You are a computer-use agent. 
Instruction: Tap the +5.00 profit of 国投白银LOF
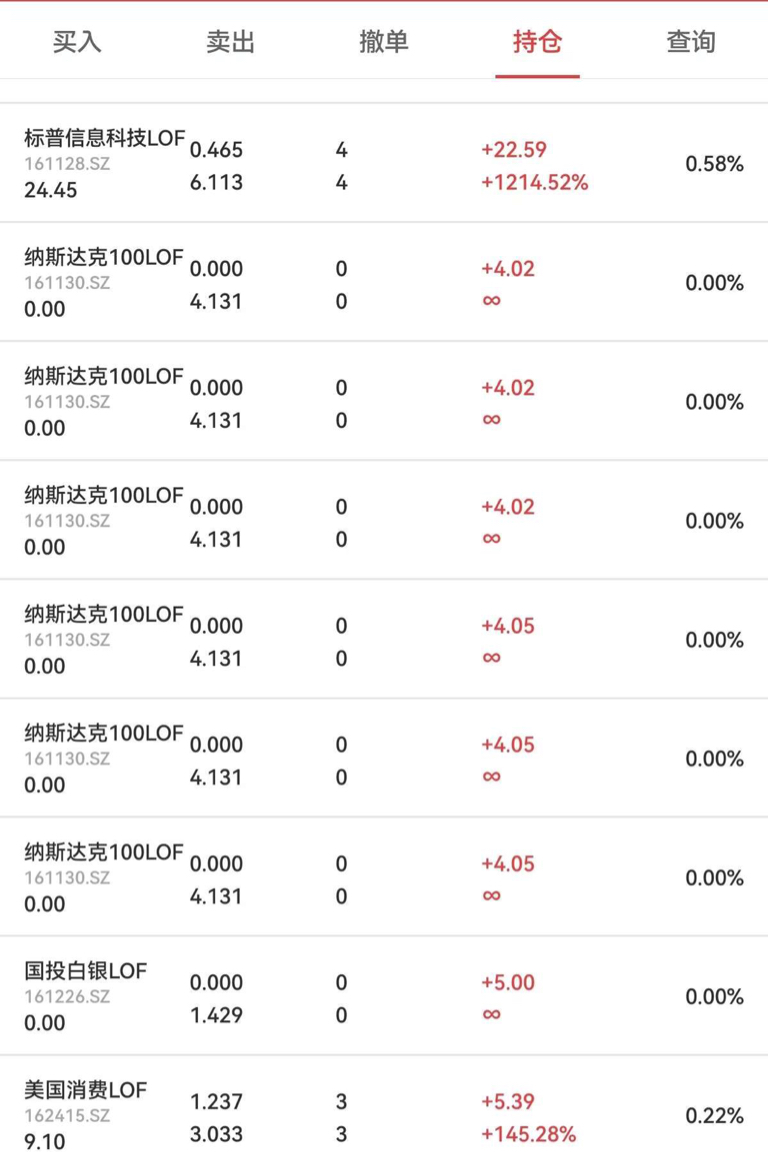508,982
